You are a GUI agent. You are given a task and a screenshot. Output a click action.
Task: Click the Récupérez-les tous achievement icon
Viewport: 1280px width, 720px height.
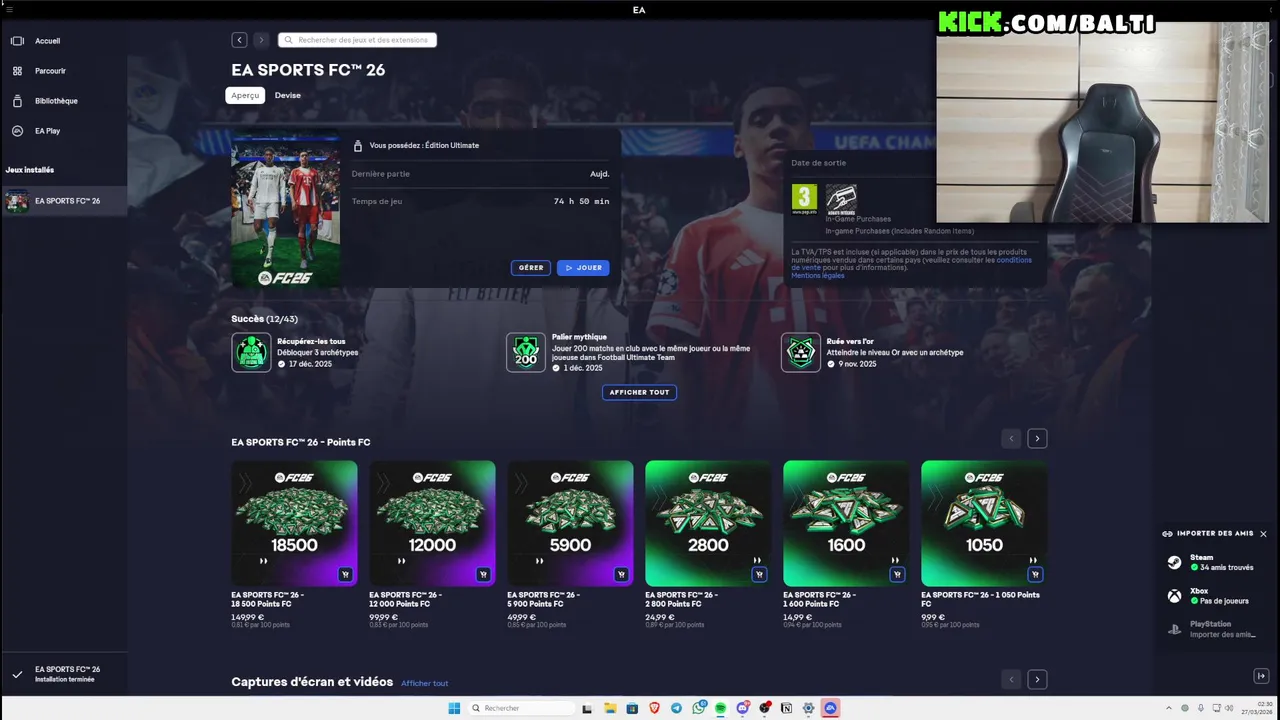point(251,352)
